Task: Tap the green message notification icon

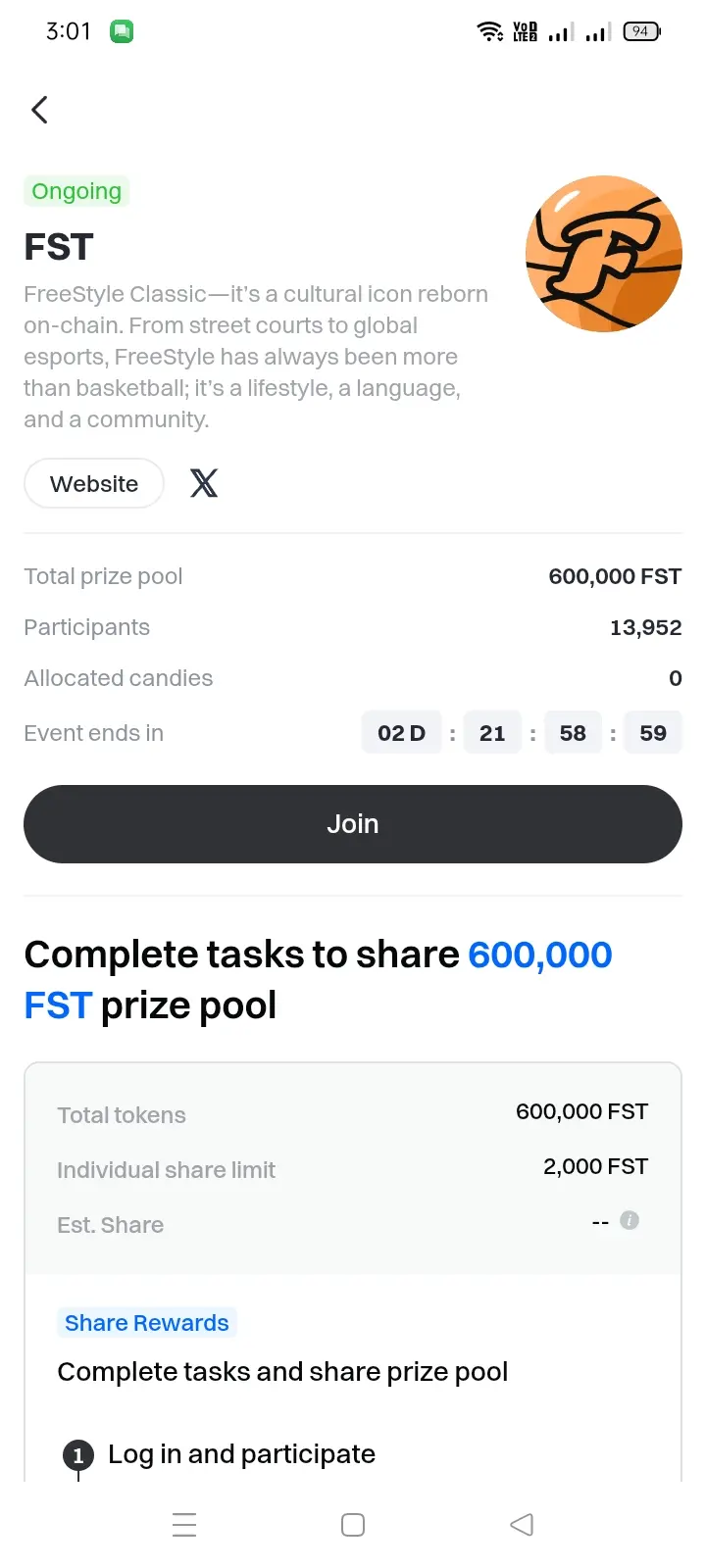Action: [122, 31]
